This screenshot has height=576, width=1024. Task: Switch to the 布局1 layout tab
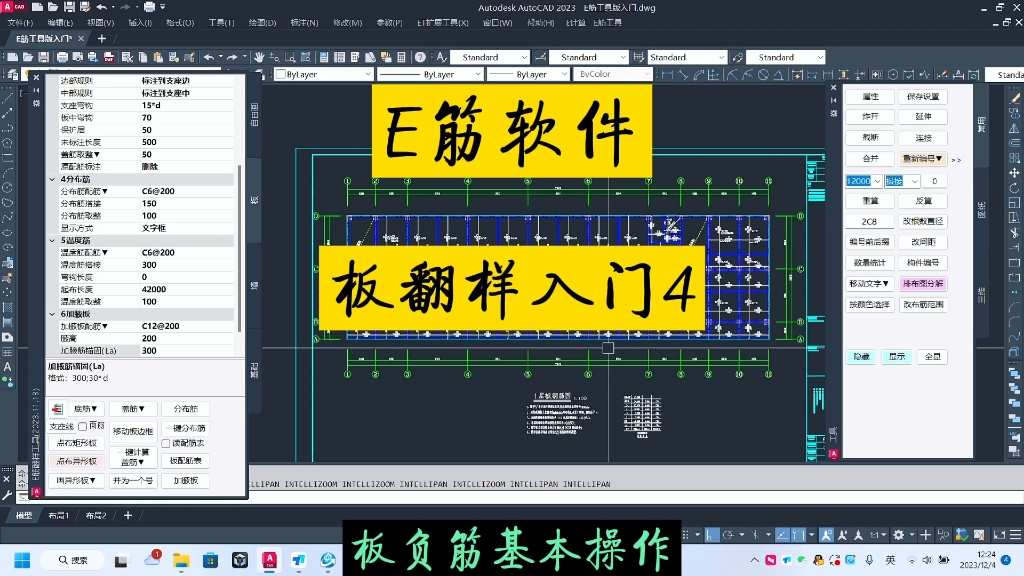click(58, 515)
